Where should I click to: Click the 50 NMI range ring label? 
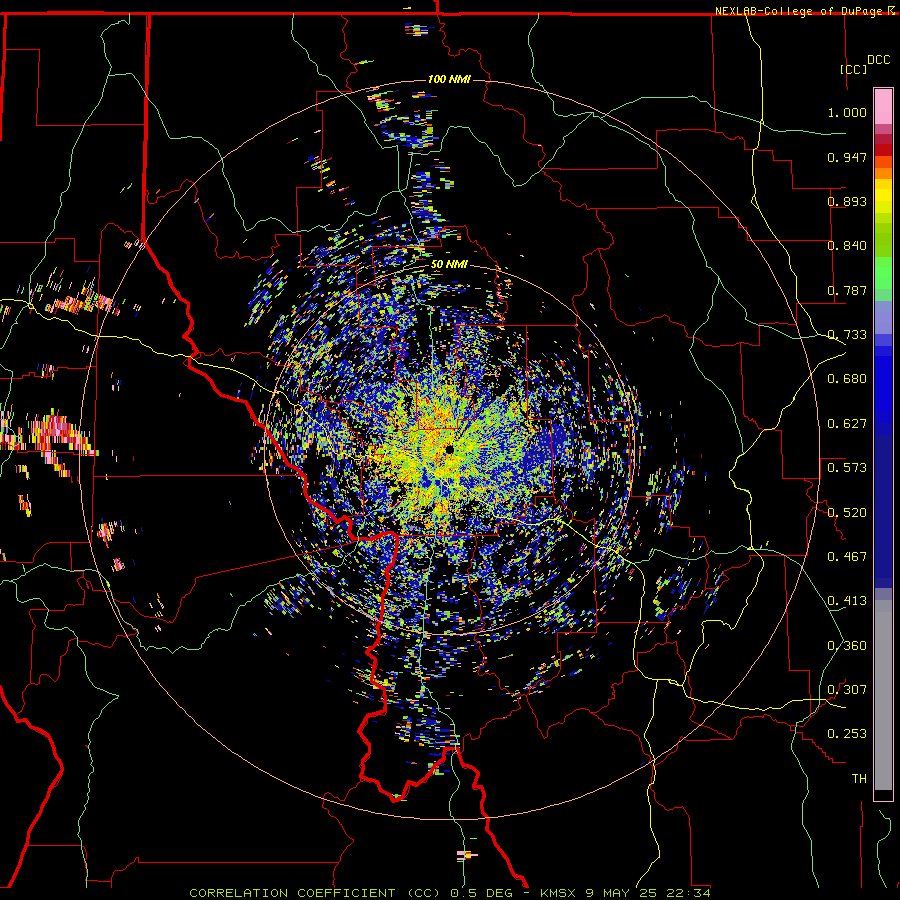point(449,265)
